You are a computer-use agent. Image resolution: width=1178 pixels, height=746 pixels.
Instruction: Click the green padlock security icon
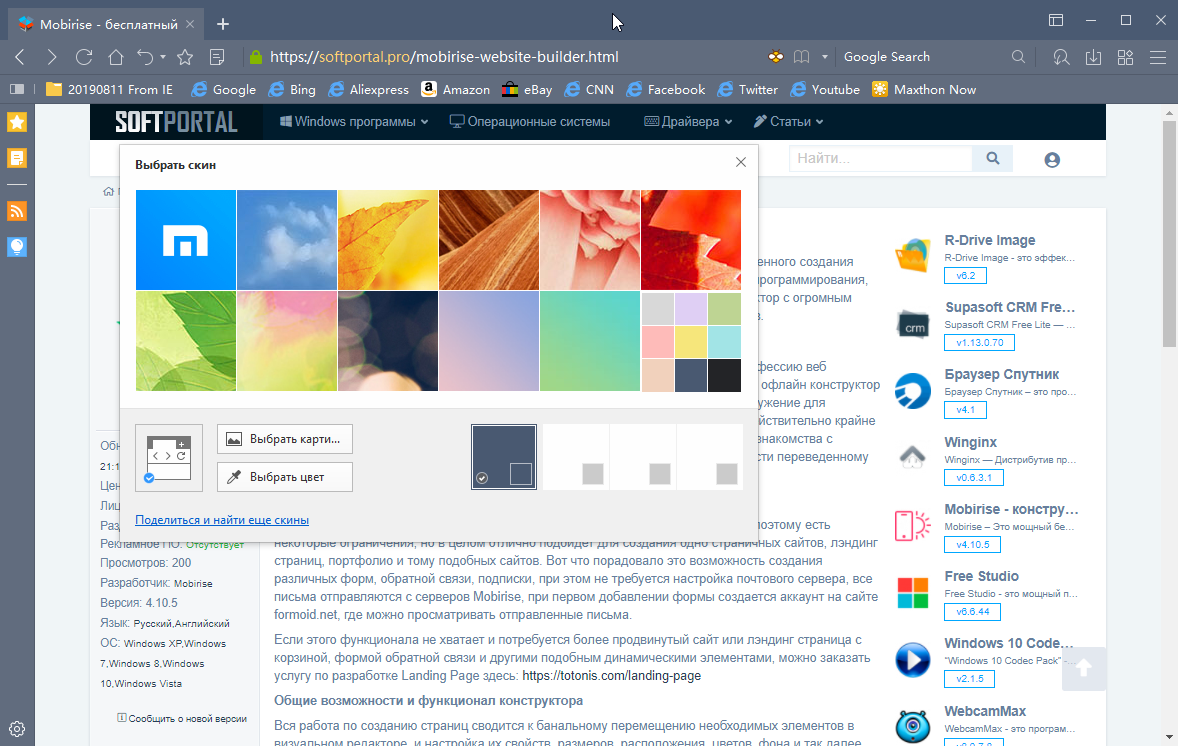tap(255, 57)
